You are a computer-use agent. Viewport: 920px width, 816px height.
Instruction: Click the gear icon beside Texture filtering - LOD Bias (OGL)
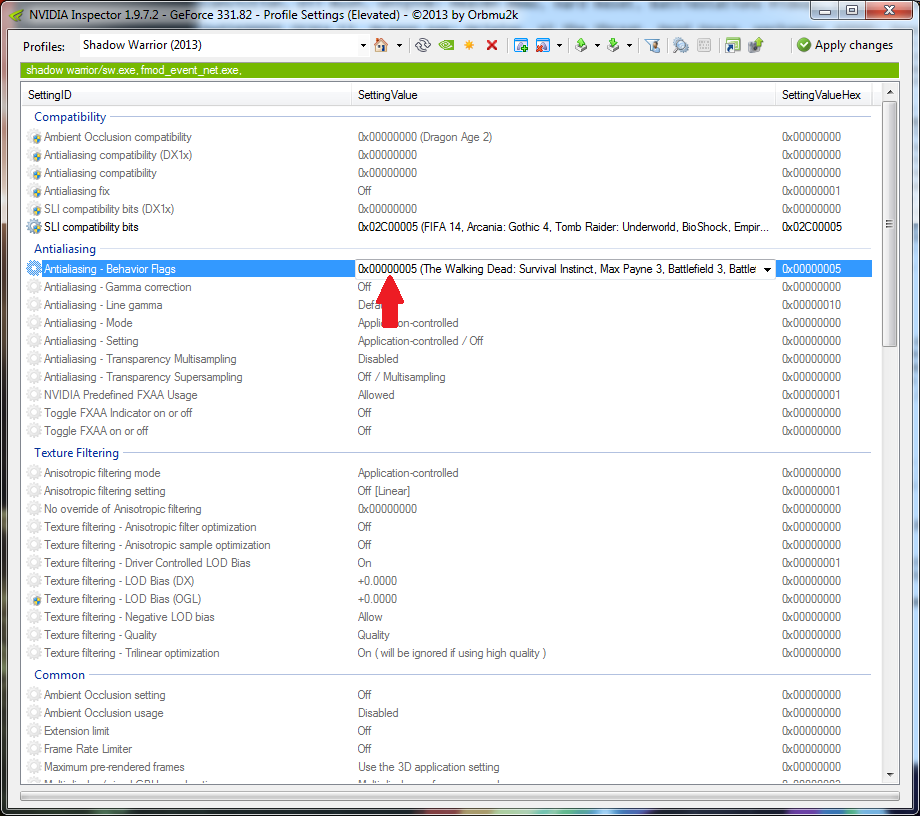[35, 599]
